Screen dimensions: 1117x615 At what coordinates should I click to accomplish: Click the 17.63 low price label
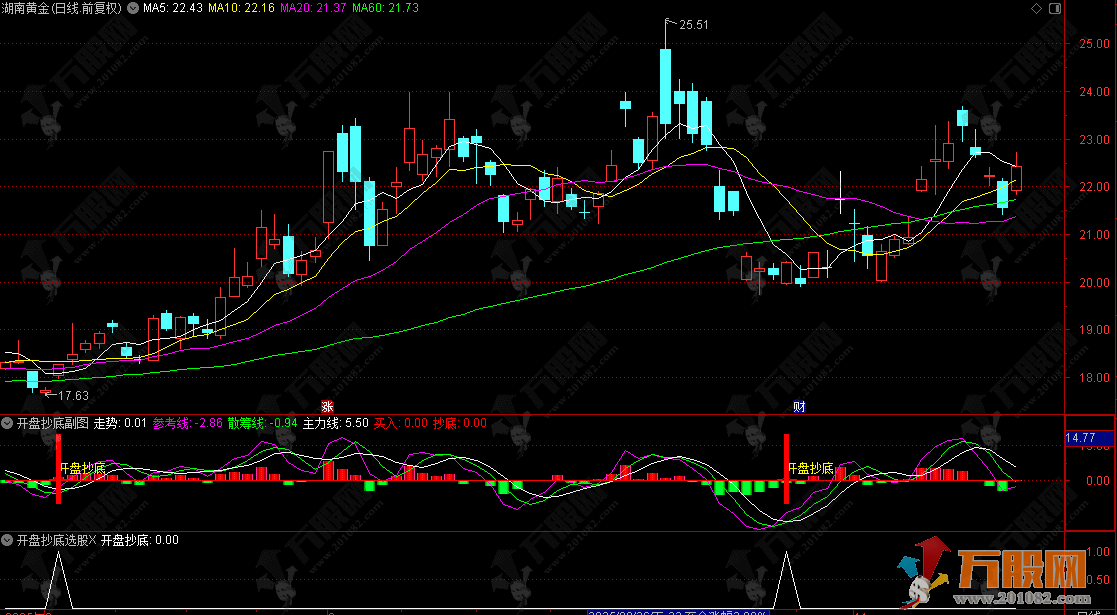coord(67,396)
